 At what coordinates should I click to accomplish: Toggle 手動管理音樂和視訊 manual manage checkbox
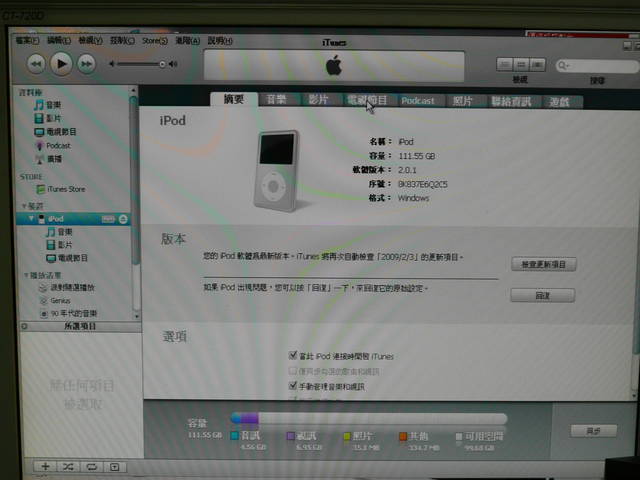click(293, 385)
